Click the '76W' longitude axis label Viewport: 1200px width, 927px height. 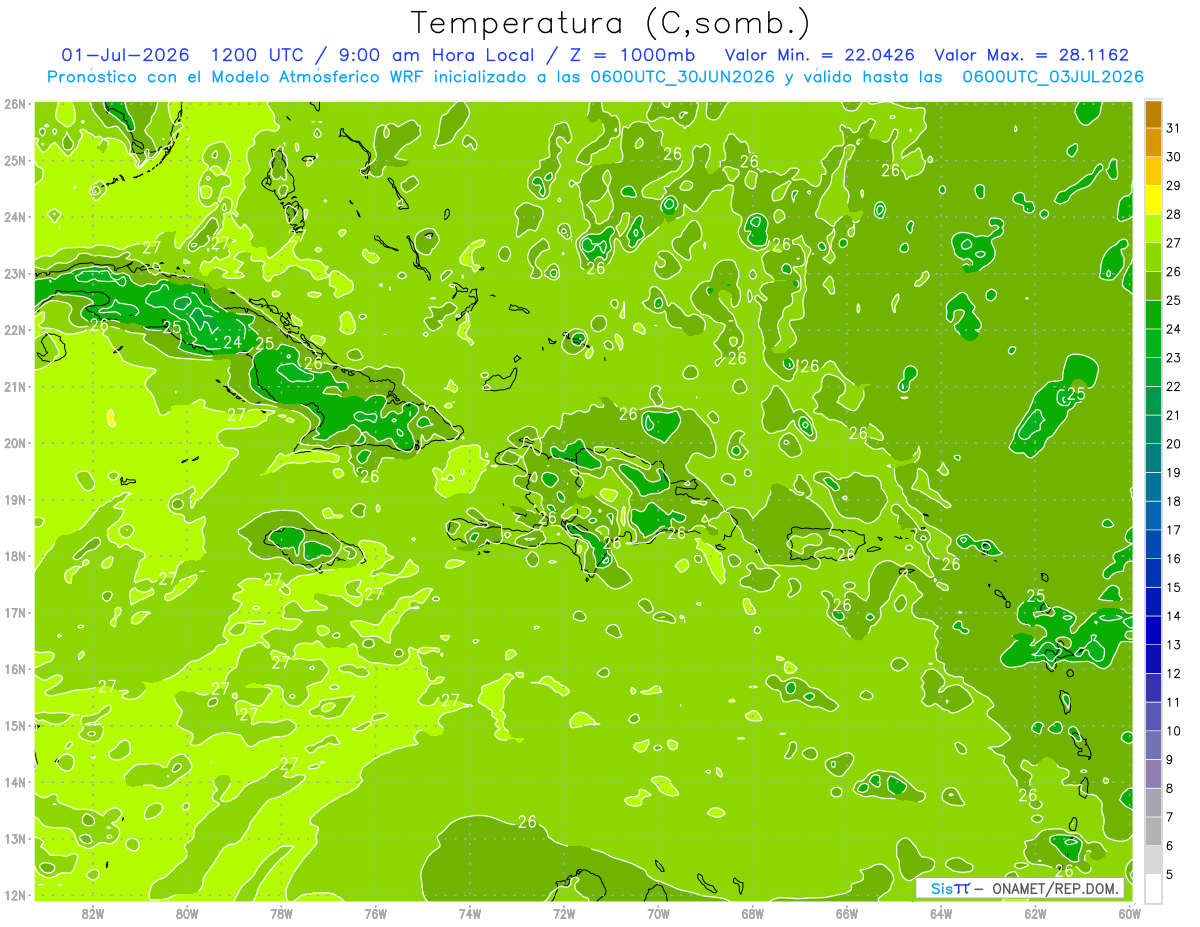tap(376, 913)
